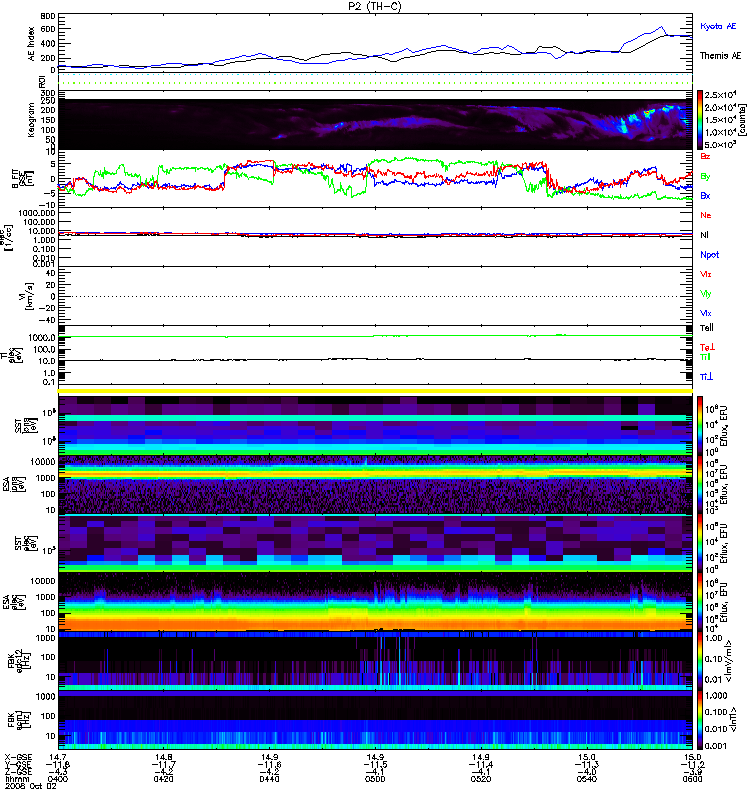Click the red Bz legend entry
The width and height of the screenshot is (750, 800).
pyautogui.click(x=706, y=157)
